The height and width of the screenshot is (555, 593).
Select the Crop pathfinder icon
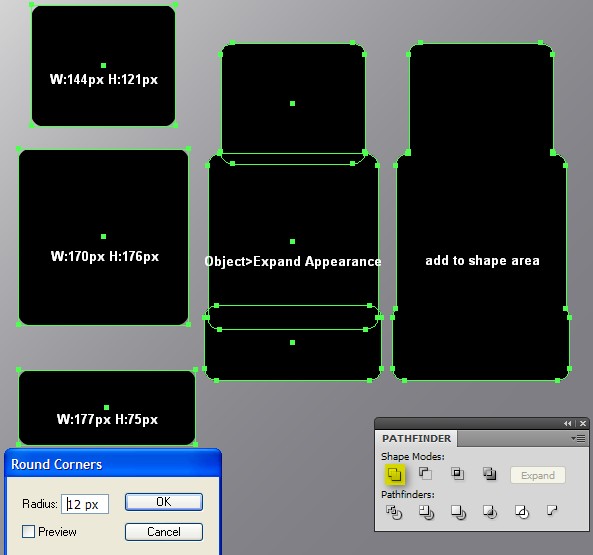490,512
